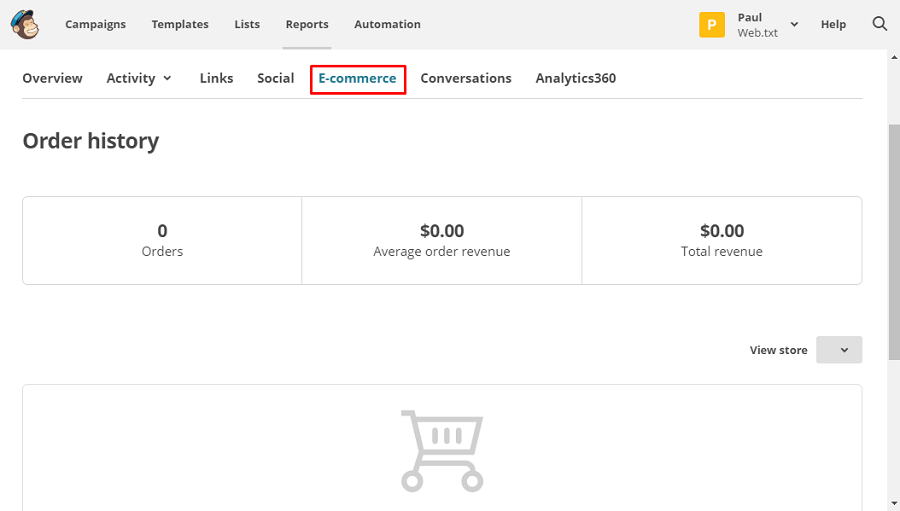Expand the Paul account dropdown chevron
The height and width of the screenshot is (511, 900).
(x=794, y=24)
